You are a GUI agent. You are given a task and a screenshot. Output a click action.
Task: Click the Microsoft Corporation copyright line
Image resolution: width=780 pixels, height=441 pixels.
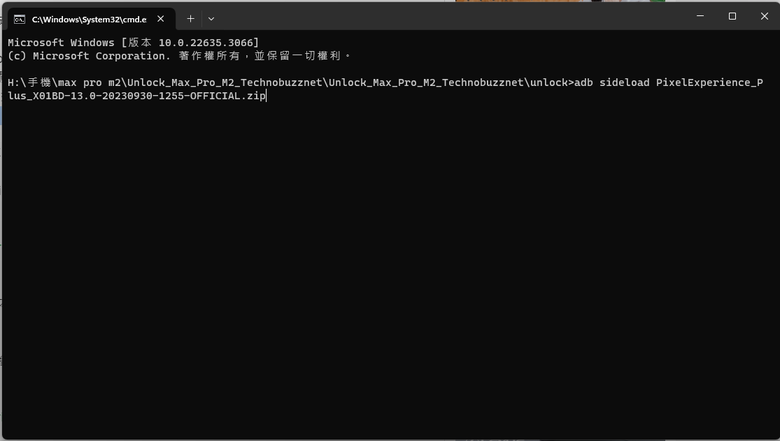click(179, 56)
